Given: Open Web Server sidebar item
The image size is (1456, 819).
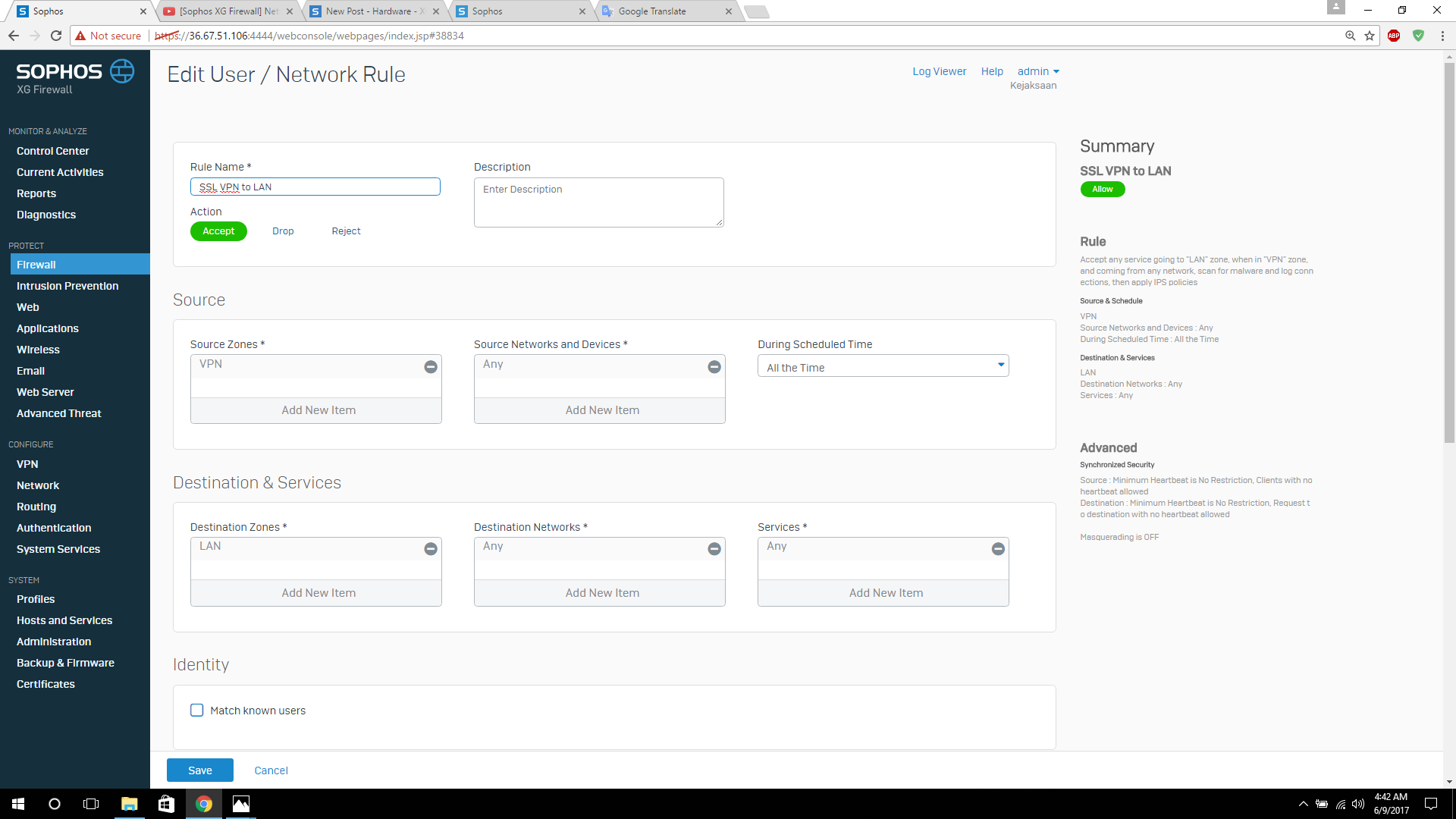Looking at the screenshot, I should 45,392.
